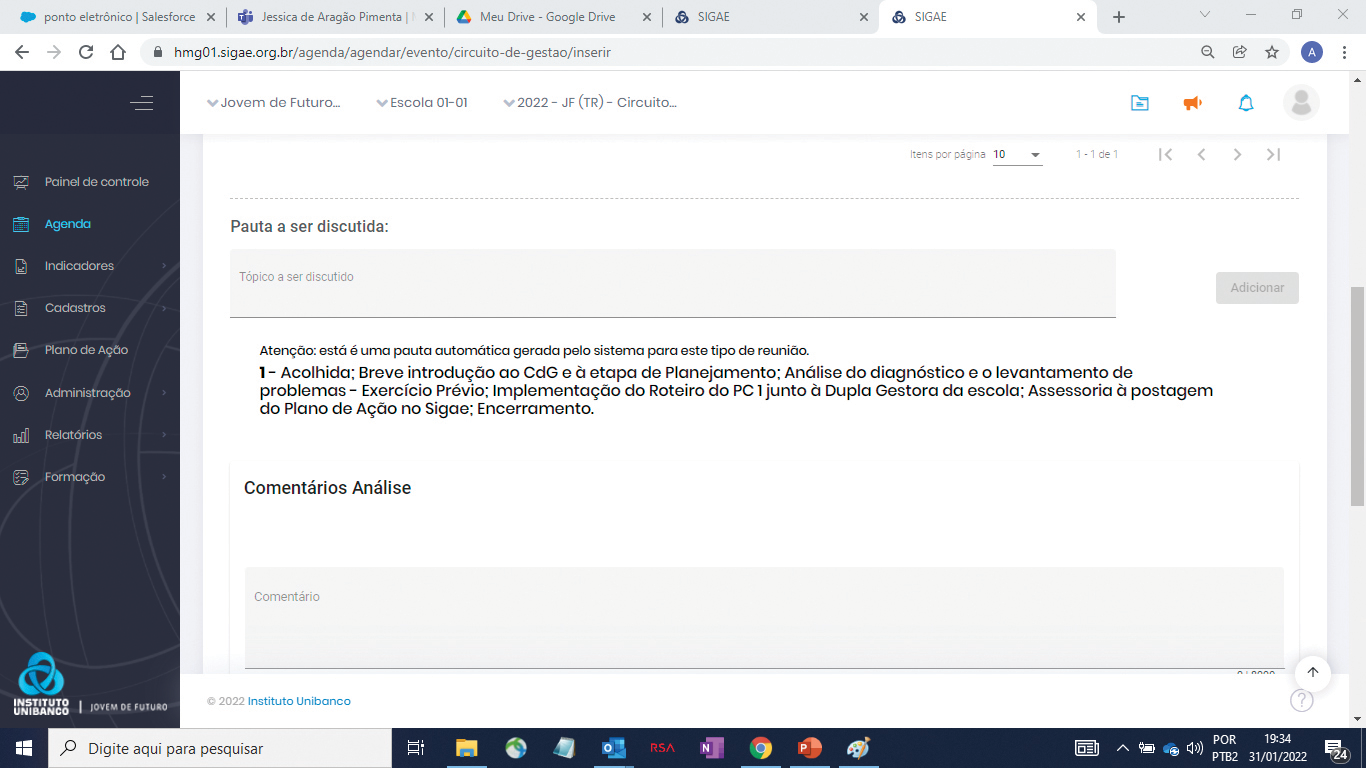Click the Instituto Unibanco logo
The width and height of the screenshot is (1366, 768).
[x=41, y=684]
